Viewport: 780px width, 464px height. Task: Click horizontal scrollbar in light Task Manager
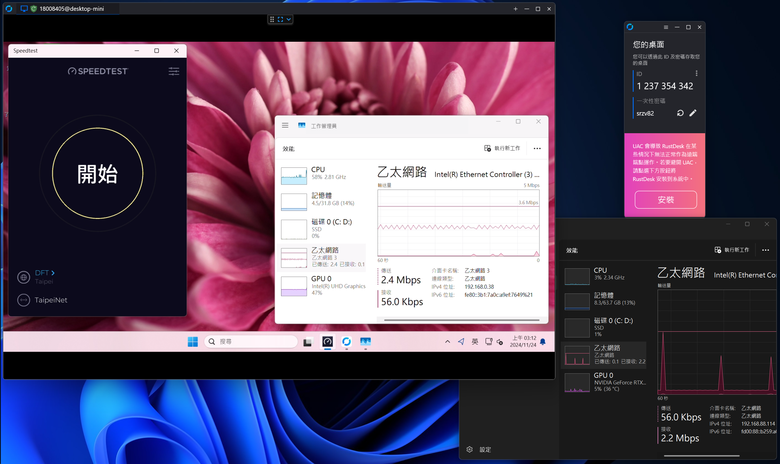coord(462,320)
